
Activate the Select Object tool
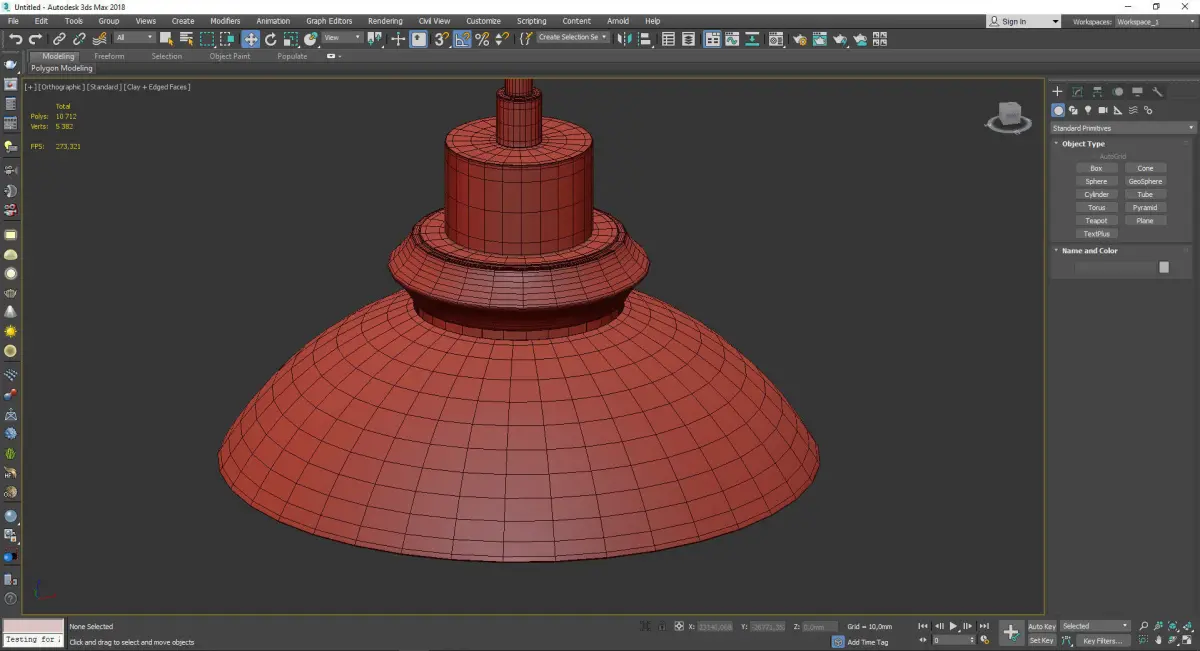166,39
